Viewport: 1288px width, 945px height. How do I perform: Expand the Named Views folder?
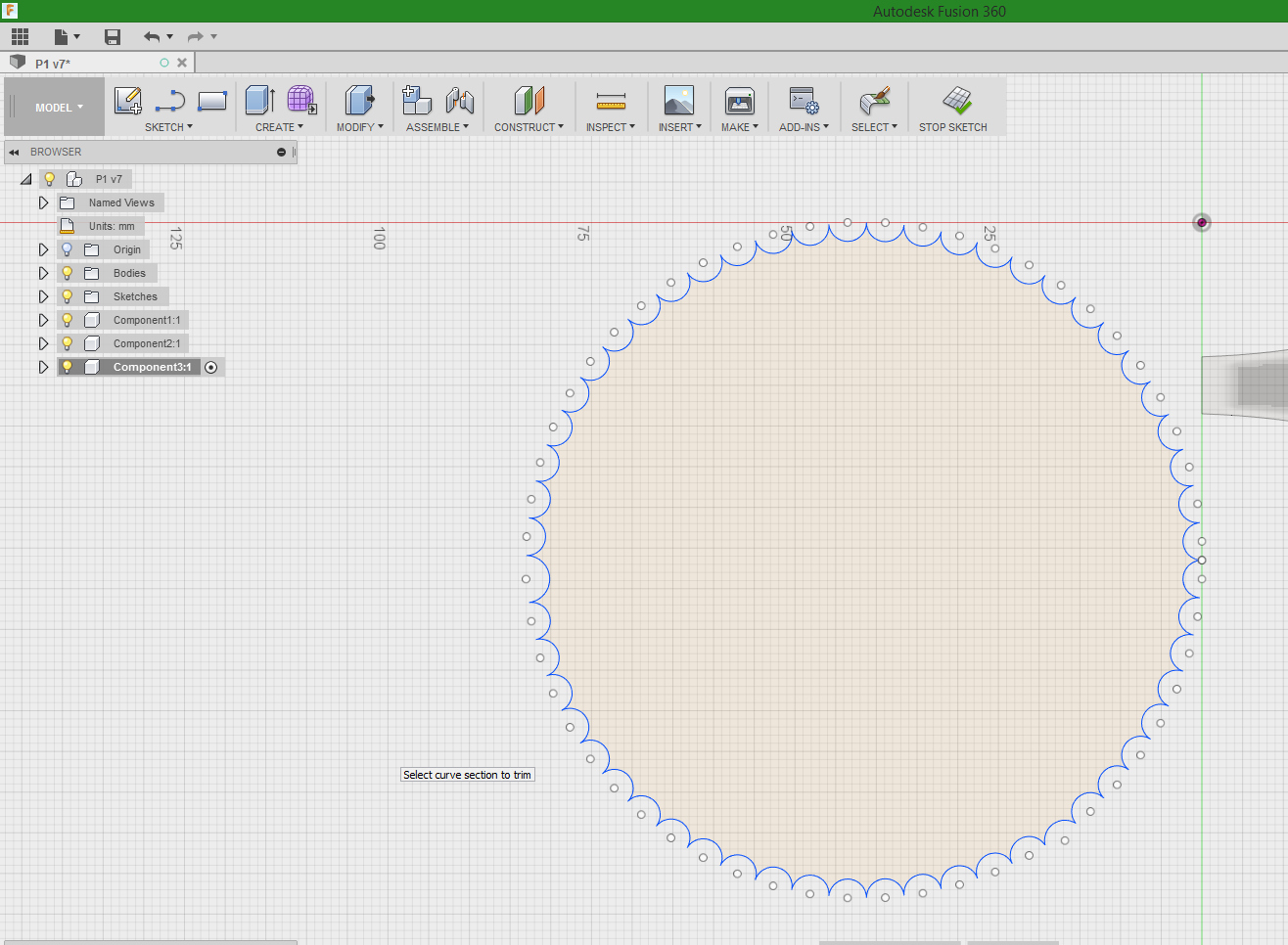point(43,202)
